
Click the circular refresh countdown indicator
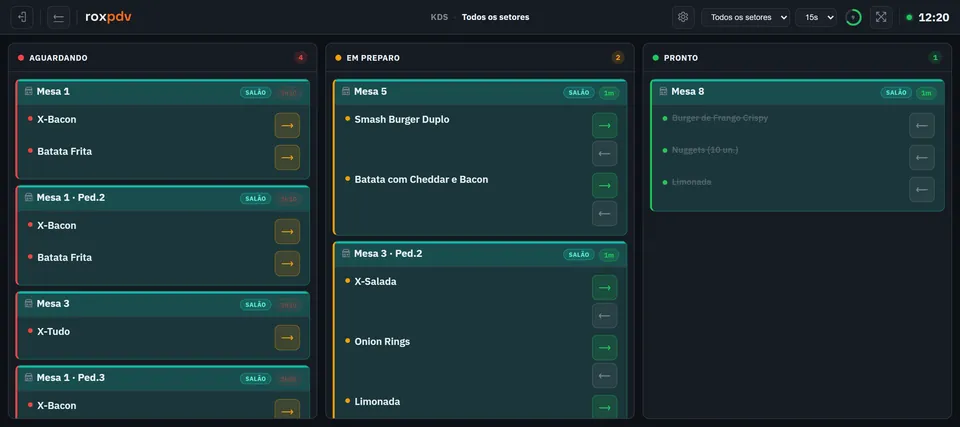point(853,17)
